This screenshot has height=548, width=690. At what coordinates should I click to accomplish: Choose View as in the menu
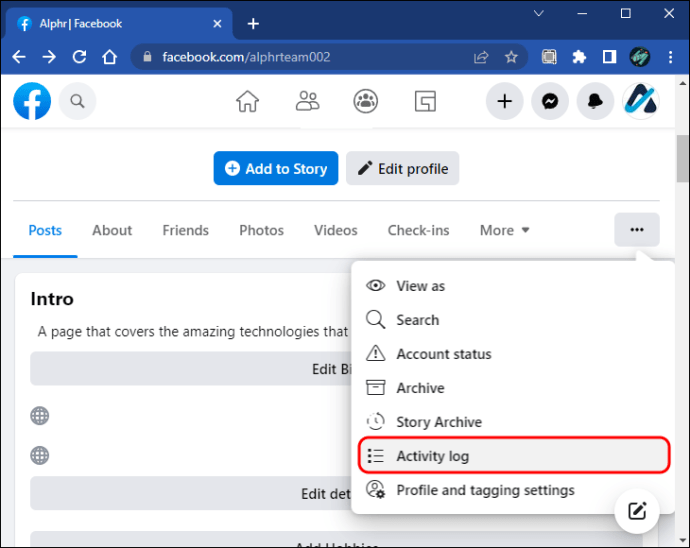[x=420, y=286]
